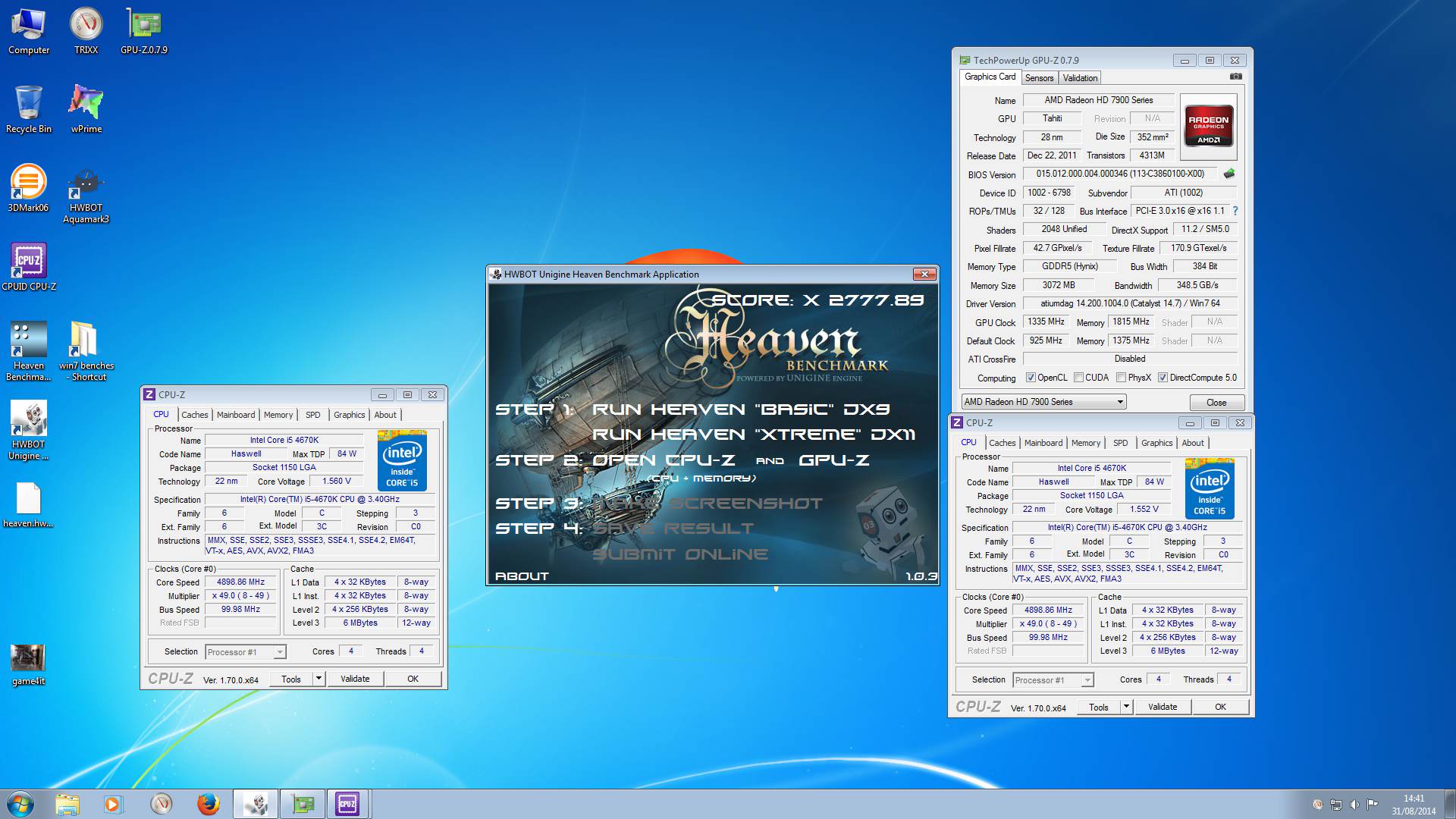Toggle the PhysX checkbox in GPU-Z

tap(1121, 378)
